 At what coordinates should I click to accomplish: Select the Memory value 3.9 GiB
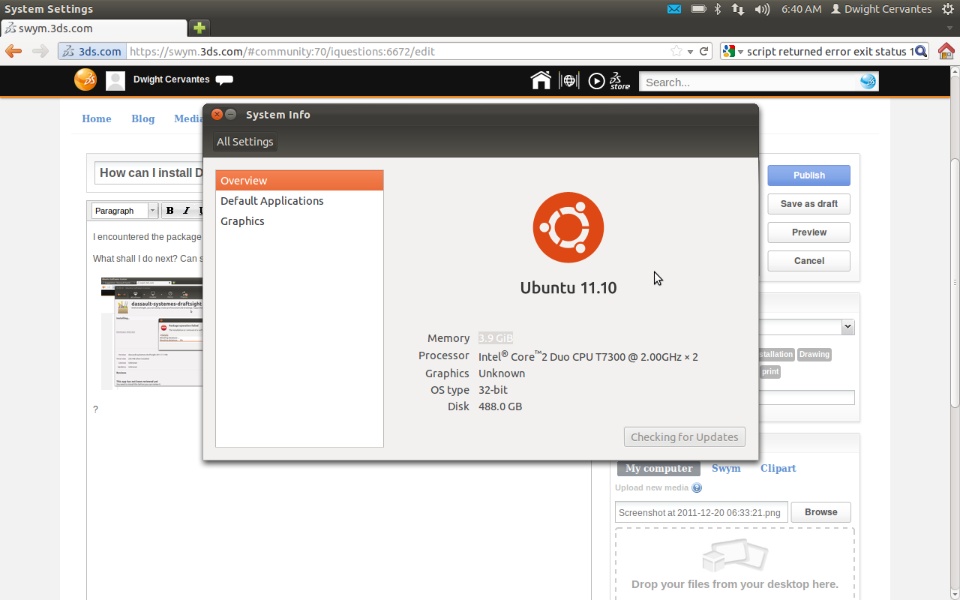click(495, 338)
